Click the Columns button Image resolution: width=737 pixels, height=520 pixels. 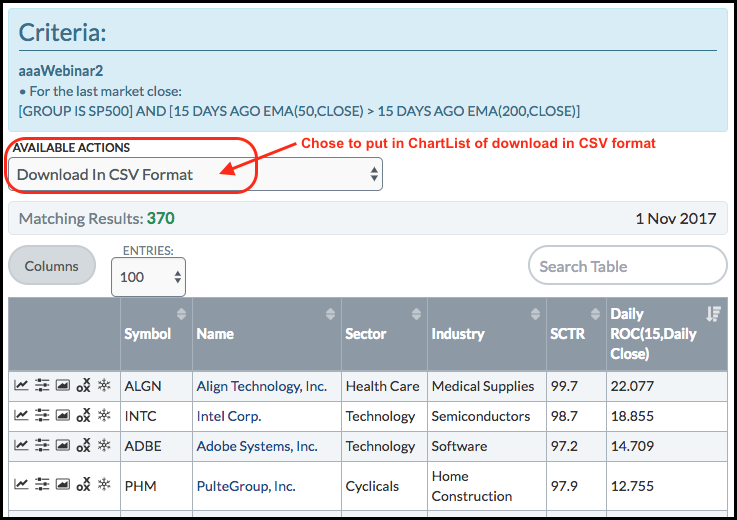(52, 266)
